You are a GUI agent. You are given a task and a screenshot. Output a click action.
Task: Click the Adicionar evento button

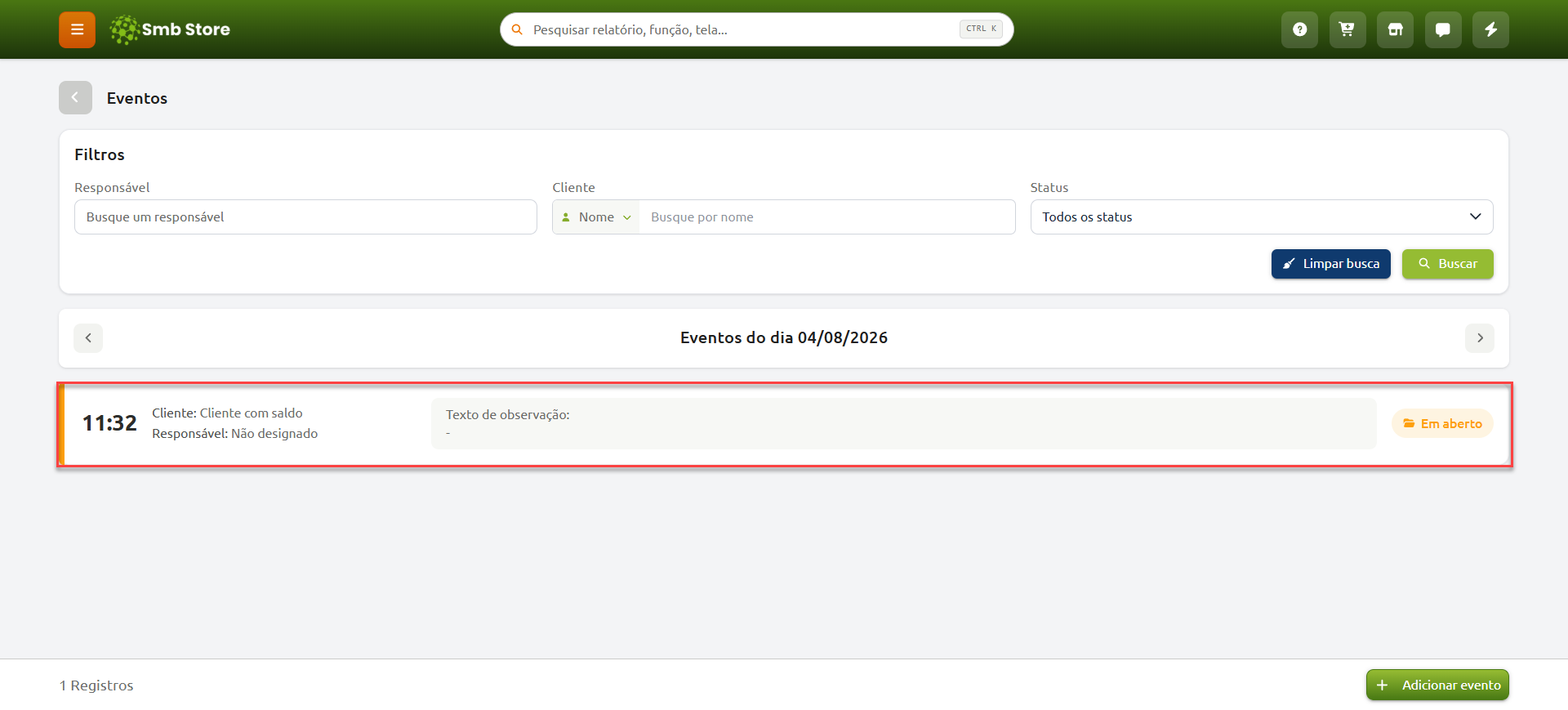[1437, 685]
